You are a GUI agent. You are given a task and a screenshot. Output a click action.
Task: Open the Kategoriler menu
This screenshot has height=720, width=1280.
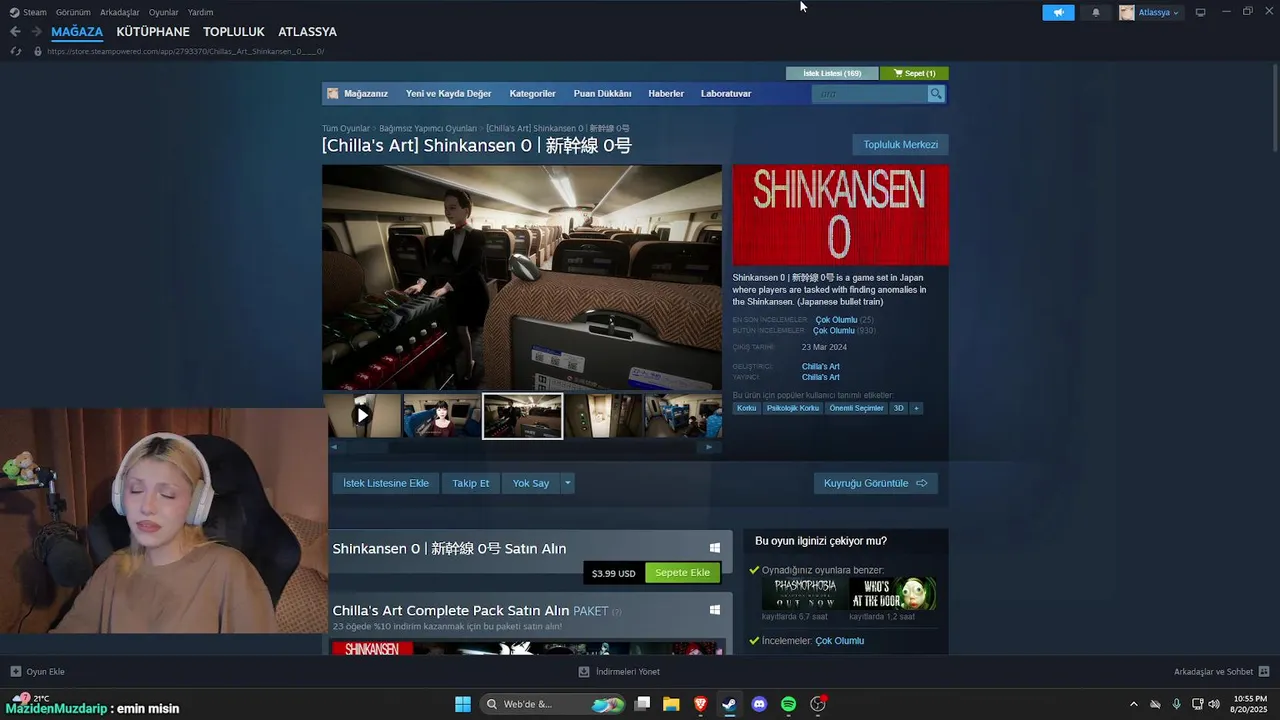532,93
